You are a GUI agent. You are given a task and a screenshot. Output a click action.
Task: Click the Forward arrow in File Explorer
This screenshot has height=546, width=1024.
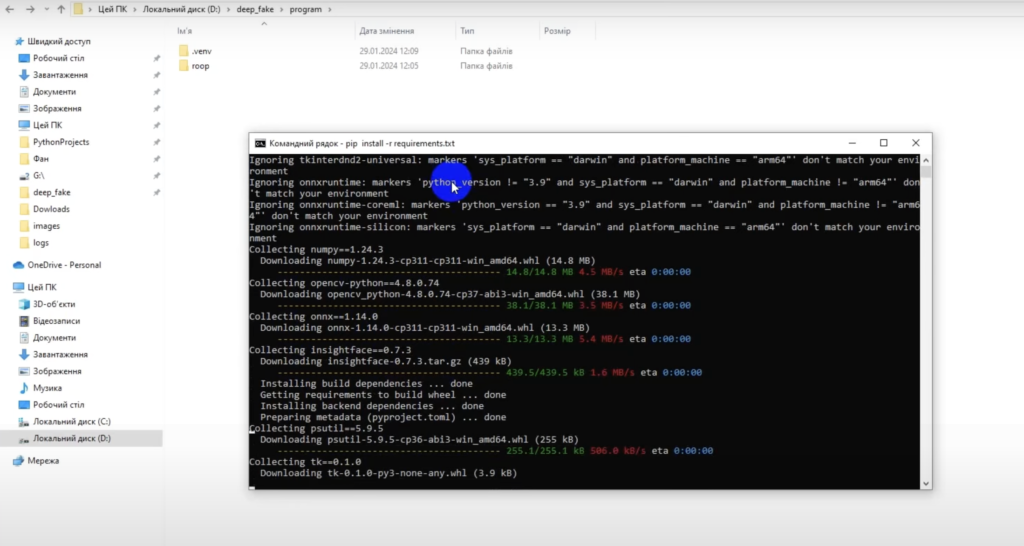tap(30, 9)
